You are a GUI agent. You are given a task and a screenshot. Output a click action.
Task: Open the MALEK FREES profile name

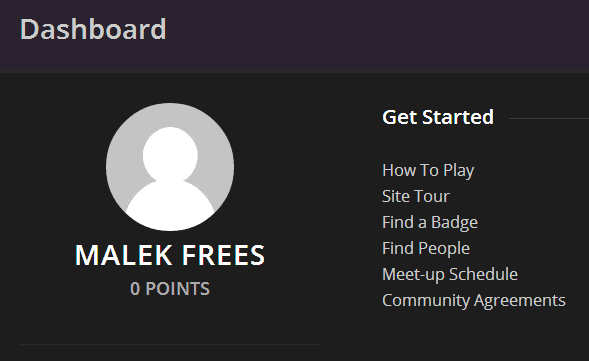pos(170,255)
